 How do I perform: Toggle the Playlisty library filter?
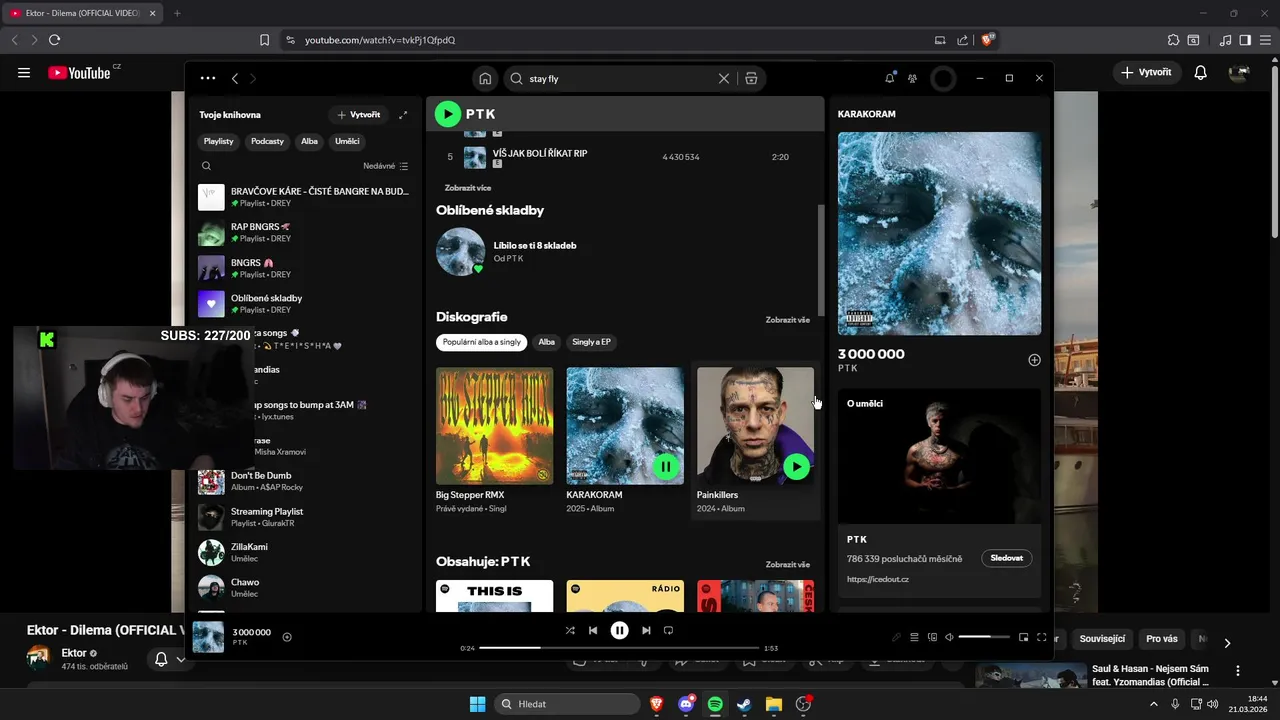click(218, 141)
